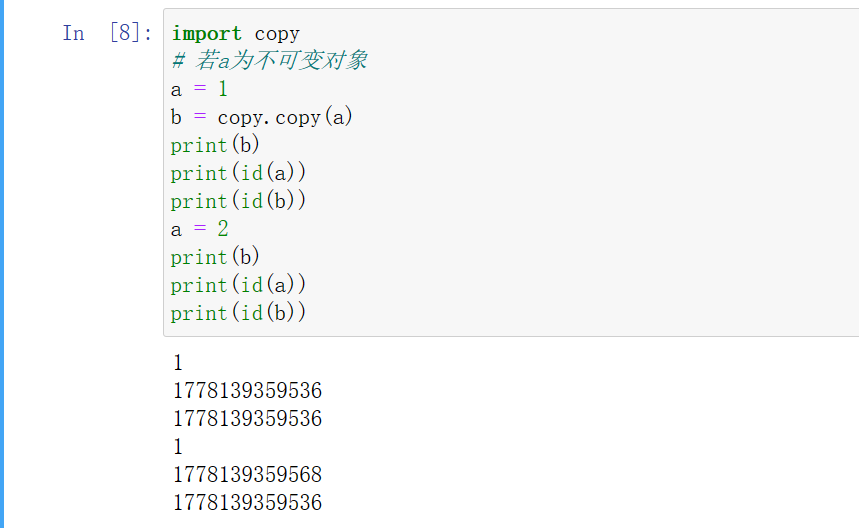Click the second 1778139359536 output line

pyautogui.click(x=247, y=419)
